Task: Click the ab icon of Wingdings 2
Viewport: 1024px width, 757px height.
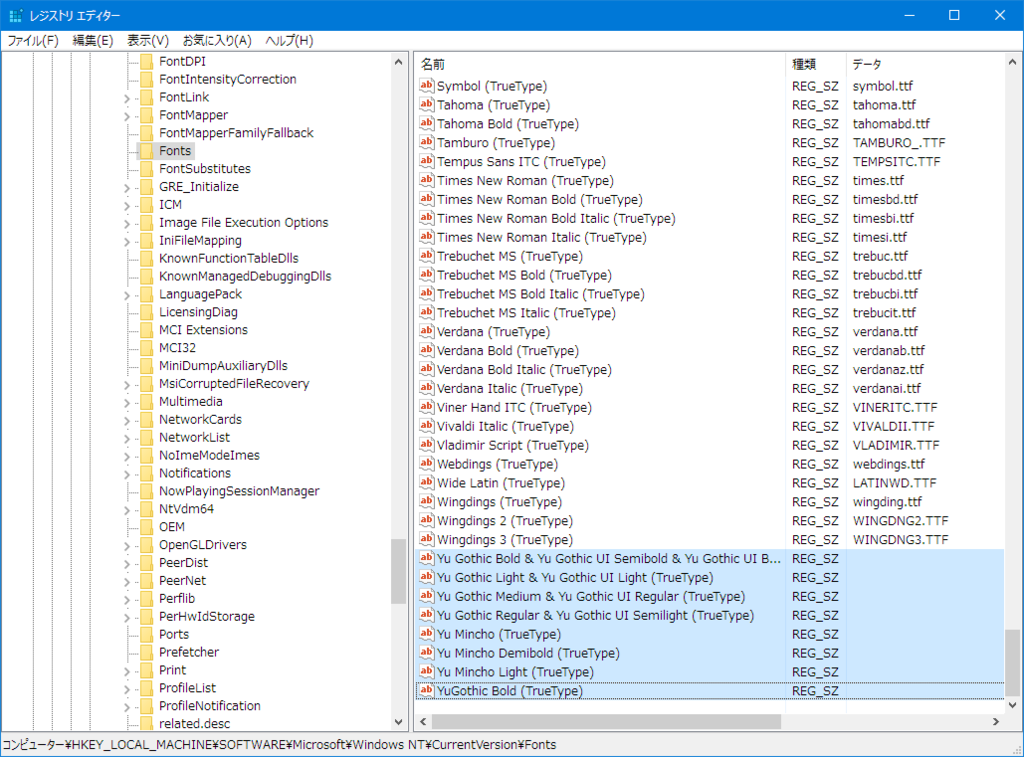Action: click(x=426, y=521)
